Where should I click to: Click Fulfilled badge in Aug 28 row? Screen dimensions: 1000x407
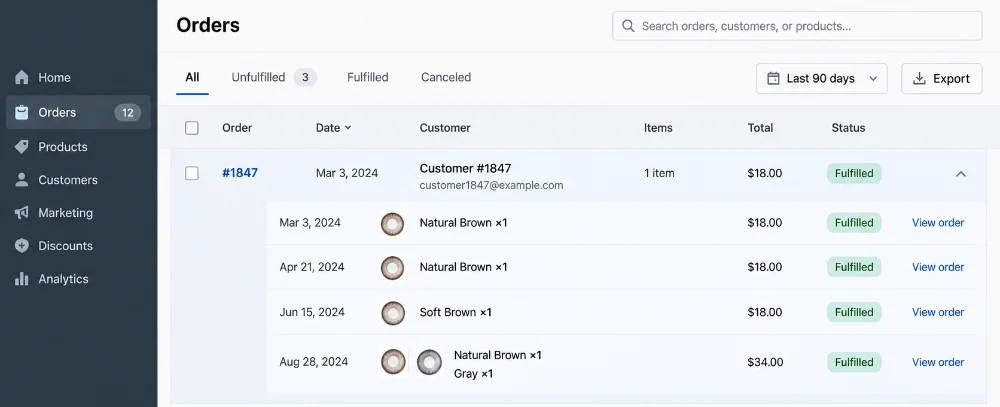pos(854,362)
